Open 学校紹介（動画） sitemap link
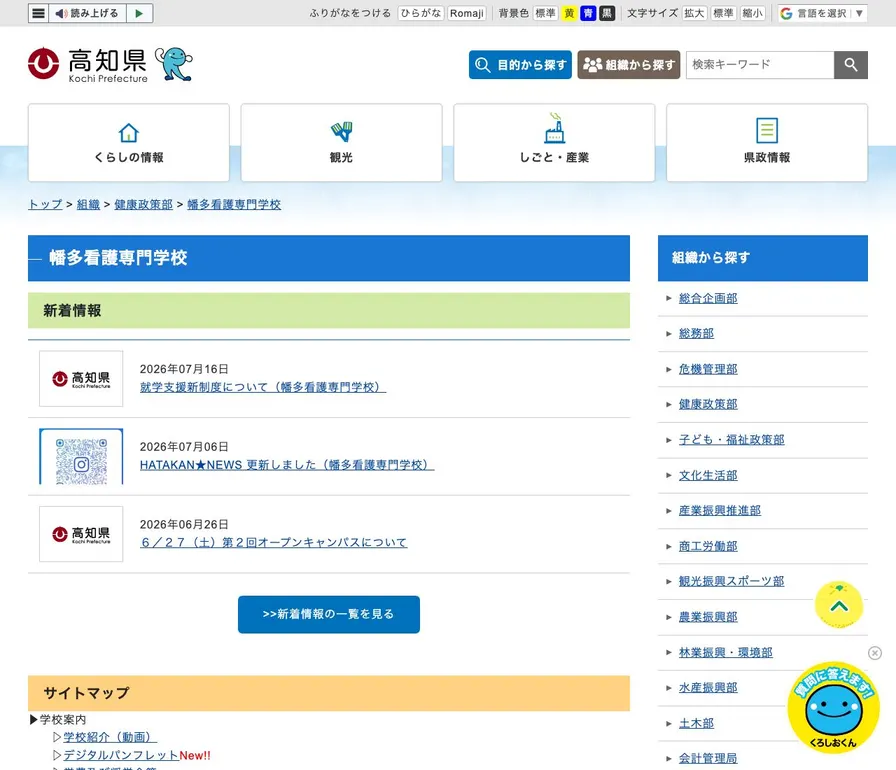This screenshot has height=770, width=896. [110, 737]
